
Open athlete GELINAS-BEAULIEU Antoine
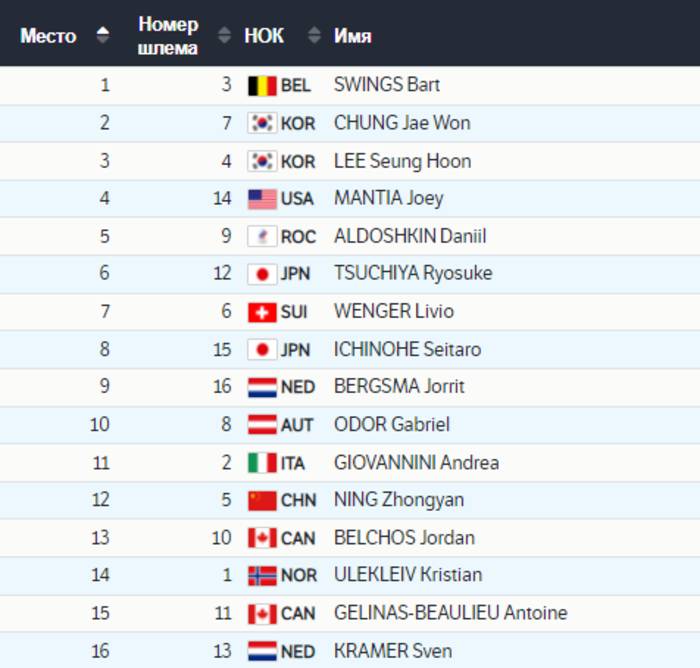pyautogui.click(x=450, y=613)
